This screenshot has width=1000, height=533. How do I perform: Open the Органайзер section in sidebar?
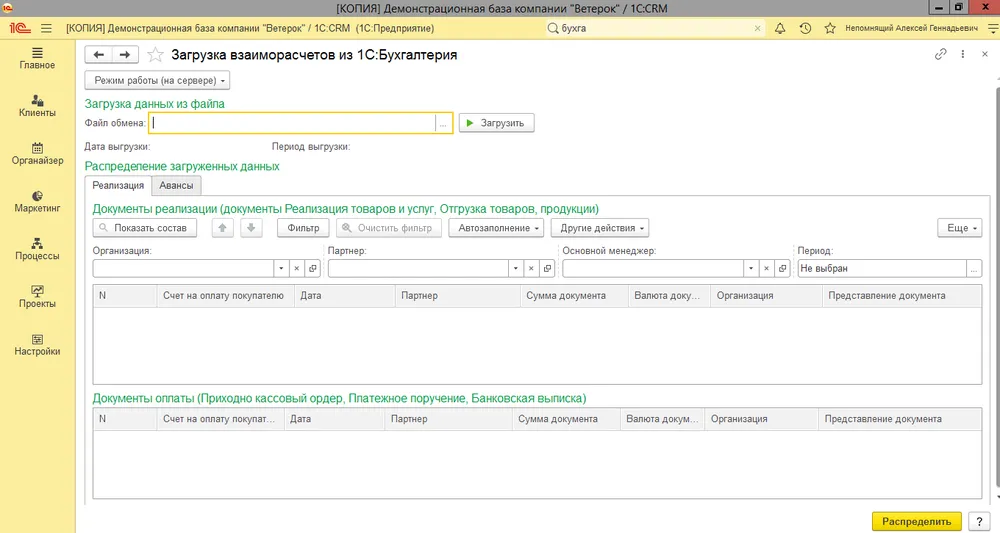click(x=37, y=154)
